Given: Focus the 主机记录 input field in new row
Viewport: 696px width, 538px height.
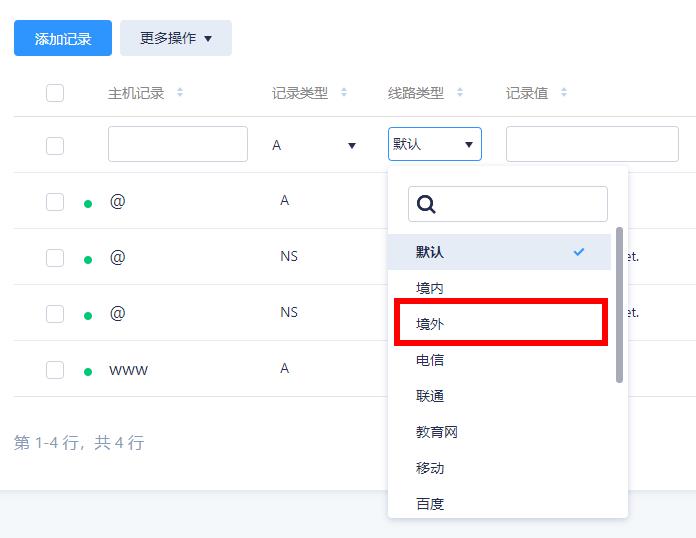Looking at the screenshot, I should [178, 144].
